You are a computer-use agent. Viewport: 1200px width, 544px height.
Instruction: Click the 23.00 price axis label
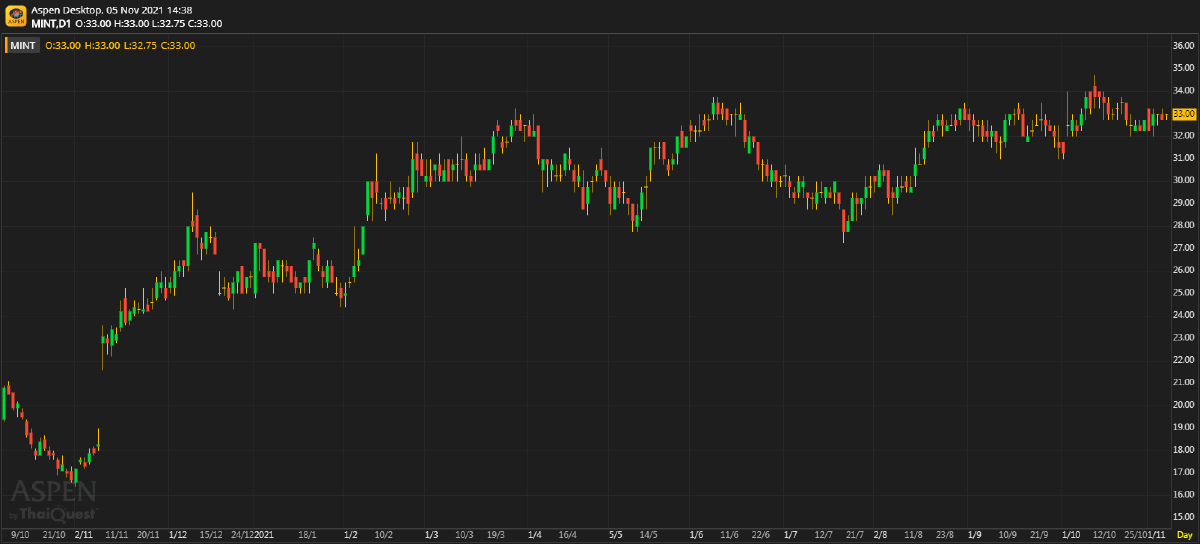[x=1184, y=337]
